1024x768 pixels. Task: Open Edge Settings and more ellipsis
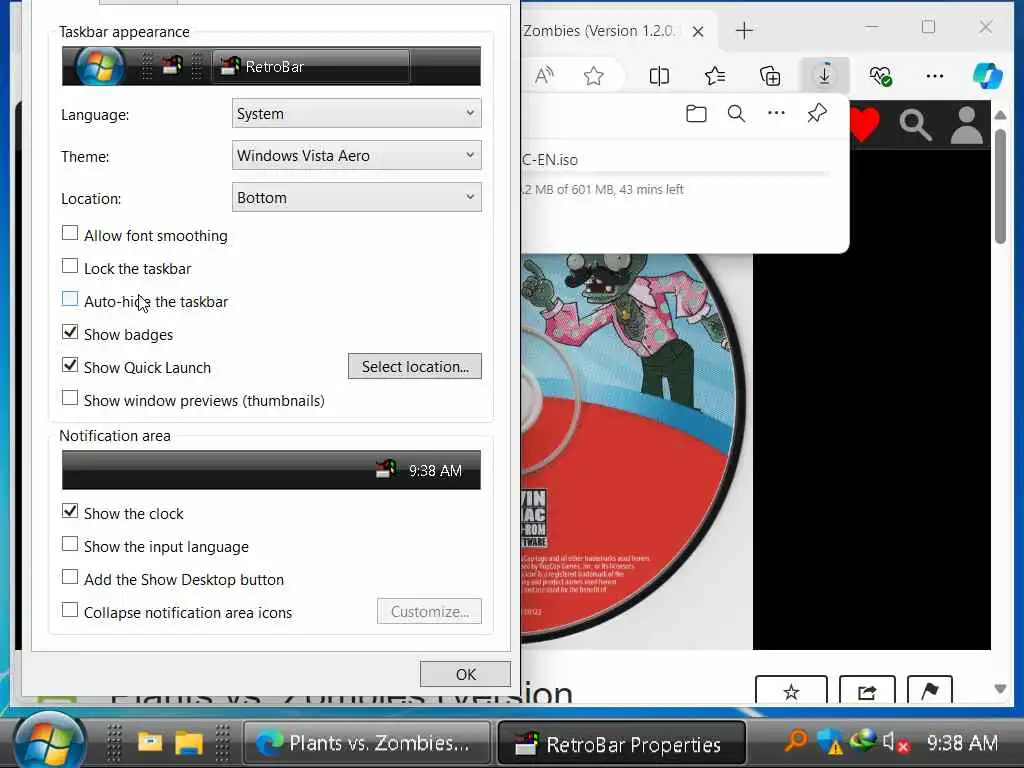[x=935, y=76]
